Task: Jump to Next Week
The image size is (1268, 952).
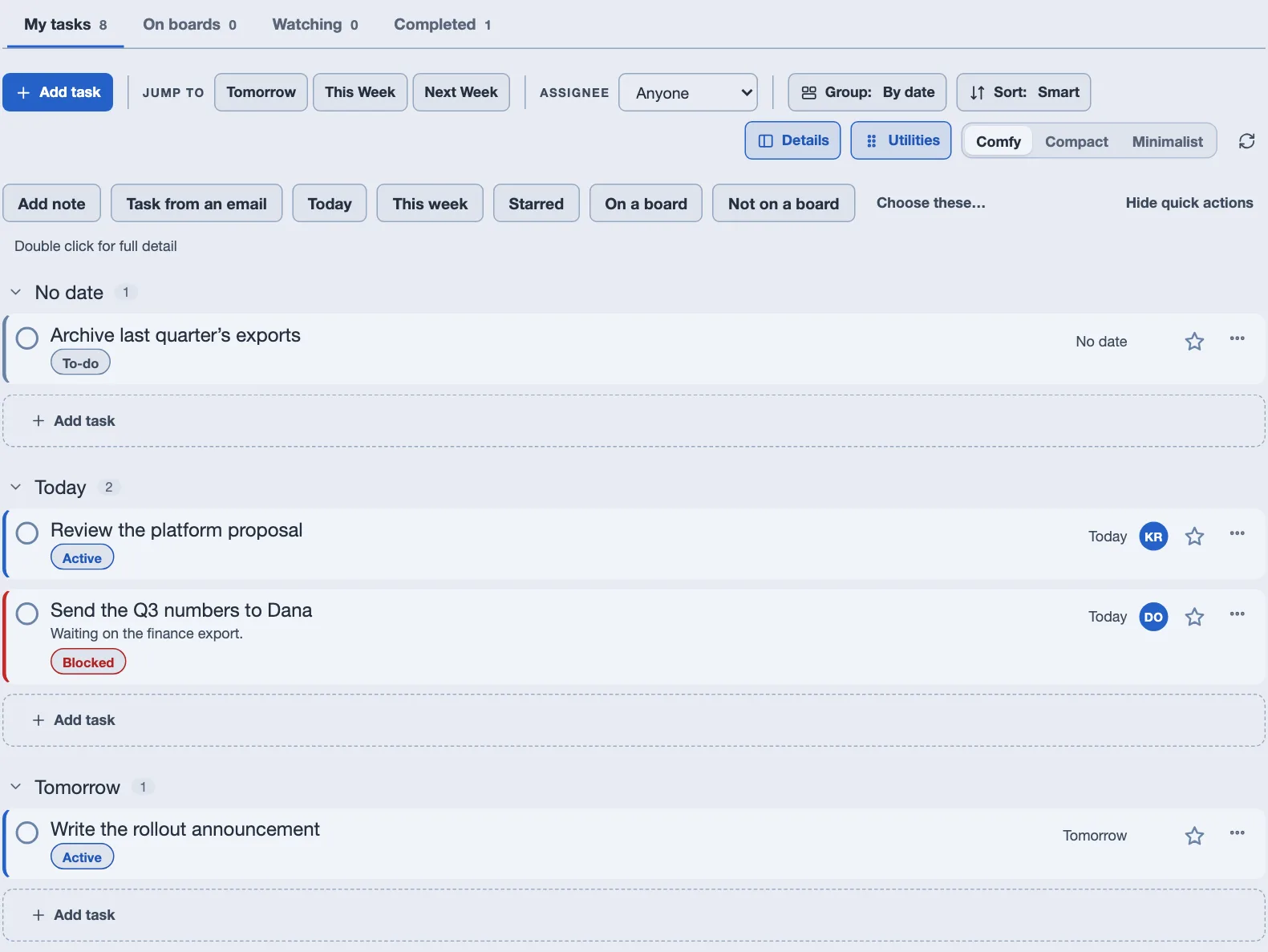Action: [461, 92]
